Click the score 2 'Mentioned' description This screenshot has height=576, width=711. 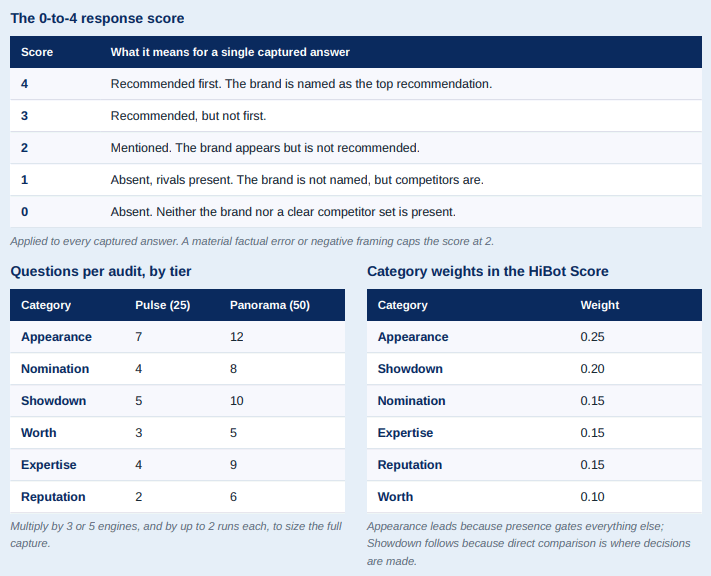(x=265, y=148)
